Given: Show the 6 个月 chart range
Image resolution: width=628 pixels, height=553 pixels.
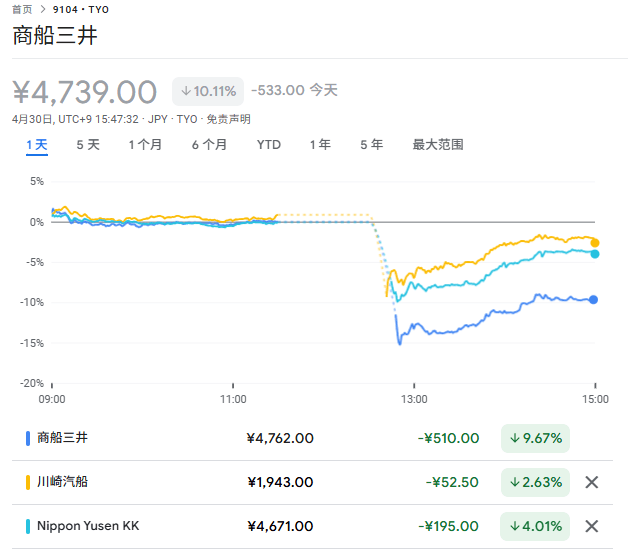Looking at the screenshot, I should pos(209,145).
